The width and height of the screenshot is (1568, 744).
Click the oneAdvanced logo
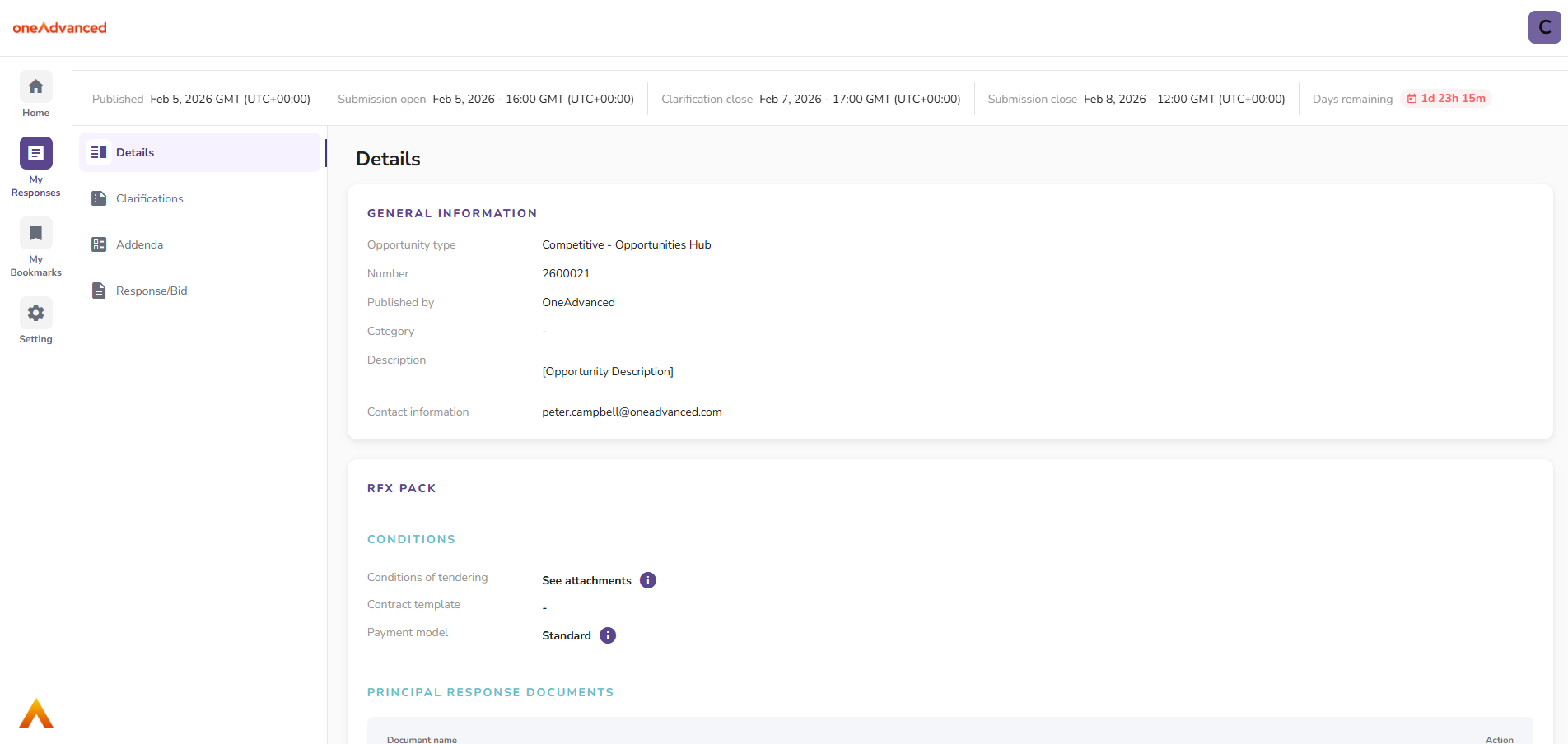coord(60,27)
